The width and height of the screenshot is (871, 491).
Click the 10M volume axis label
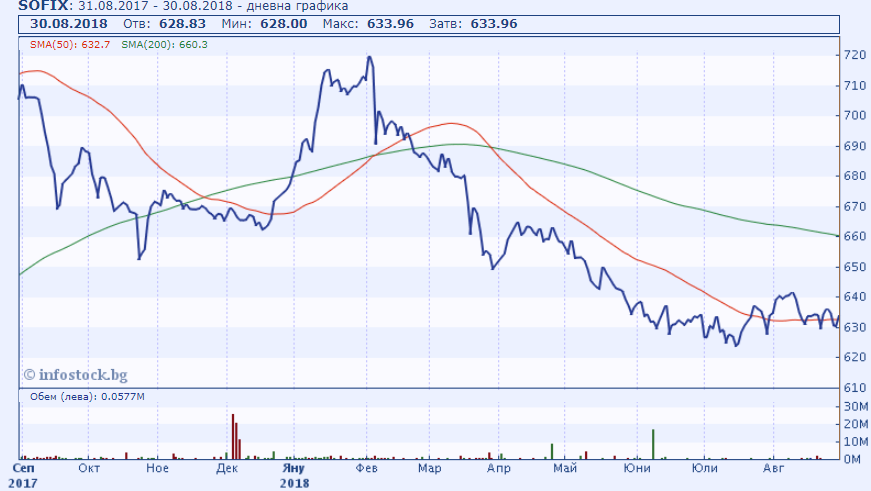coord(855,442)
